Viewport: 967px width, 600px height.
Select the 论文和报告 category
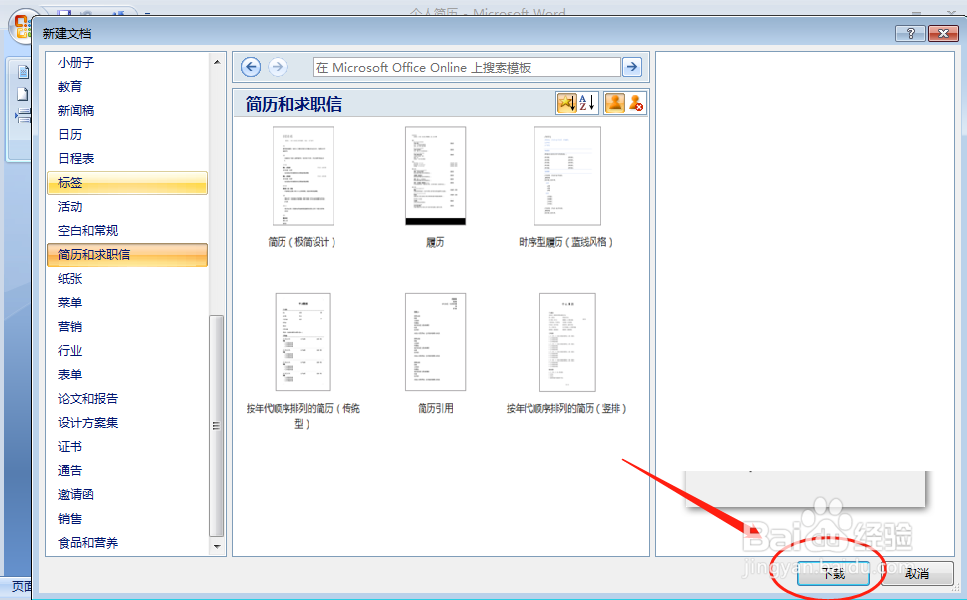pos(128,399)
